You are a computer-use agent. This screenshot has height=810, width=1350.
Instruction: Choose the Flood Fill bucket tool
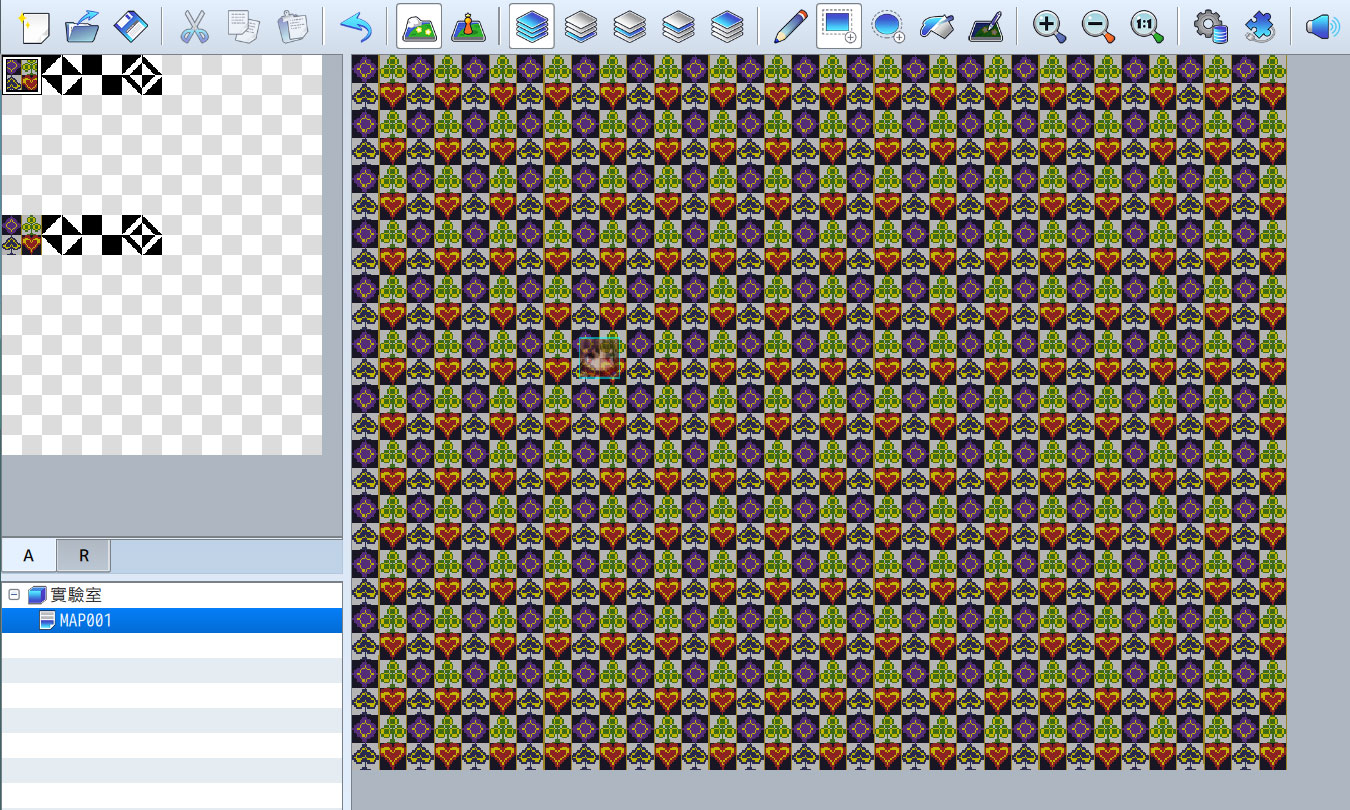(x=937, y=27)
